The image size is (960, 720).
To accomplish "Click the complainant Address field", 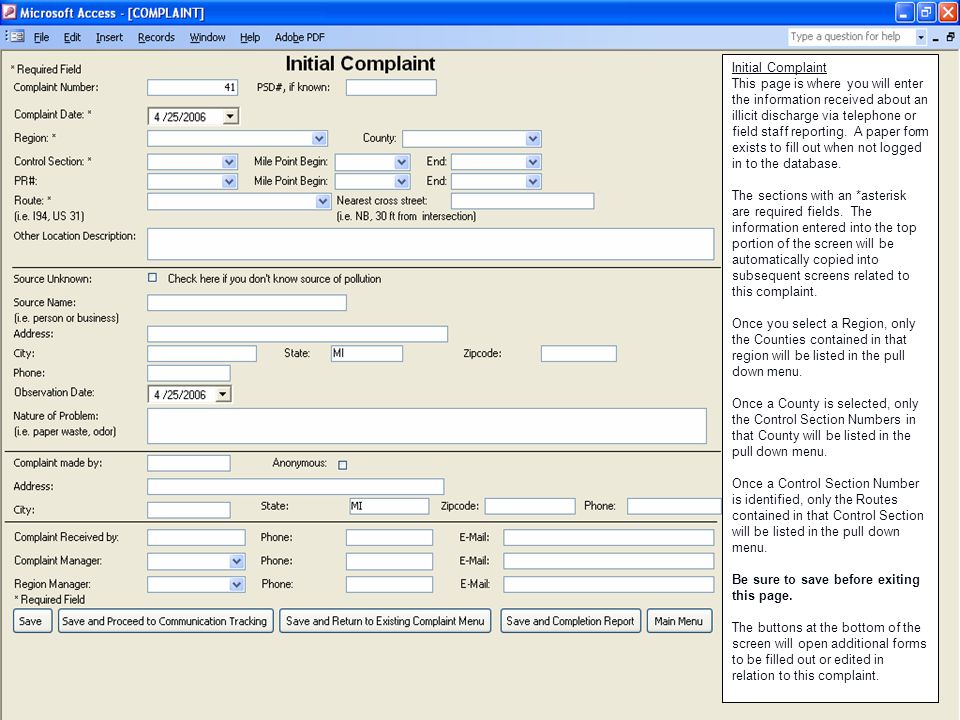I will tap(296, 487).
